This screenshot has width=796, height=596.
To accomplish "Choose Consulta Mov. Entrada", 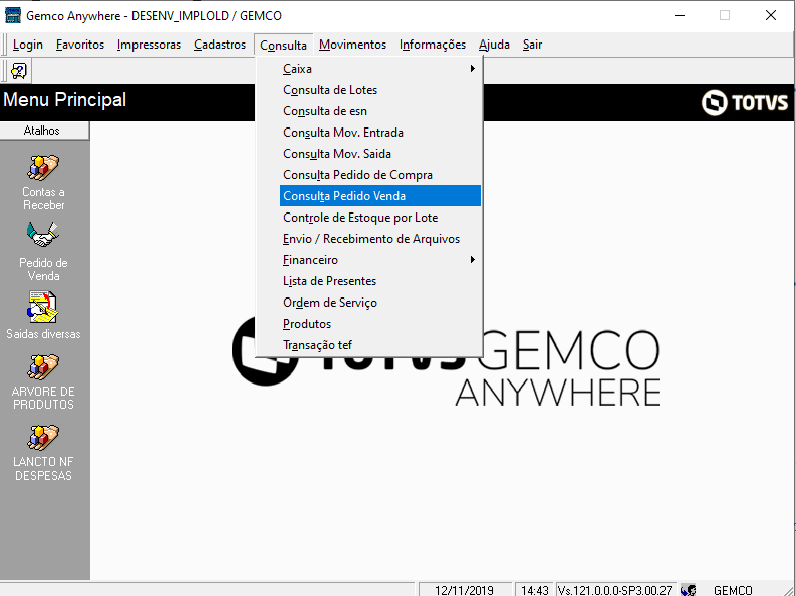I will [380, 133].
